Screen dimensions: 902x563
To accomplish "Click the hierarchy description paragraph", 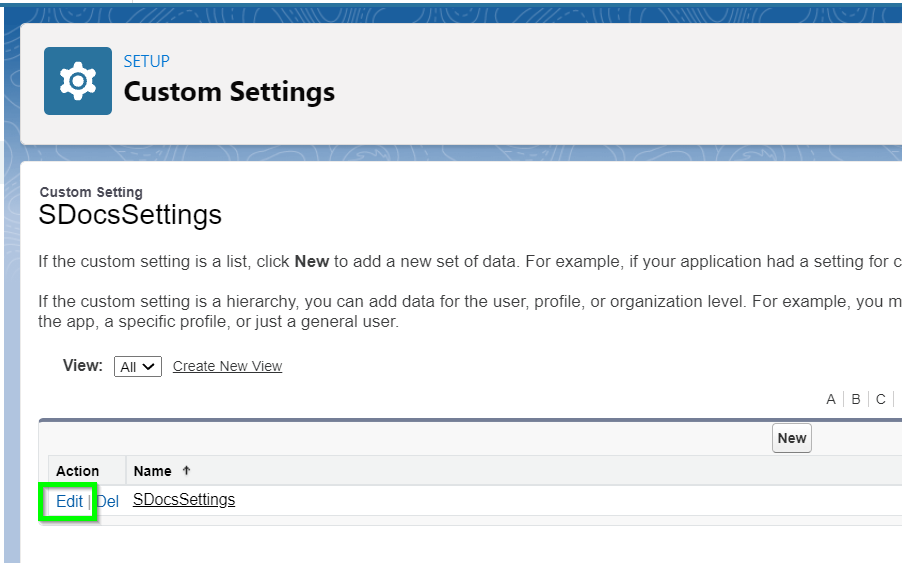I will tap(470, 311).
